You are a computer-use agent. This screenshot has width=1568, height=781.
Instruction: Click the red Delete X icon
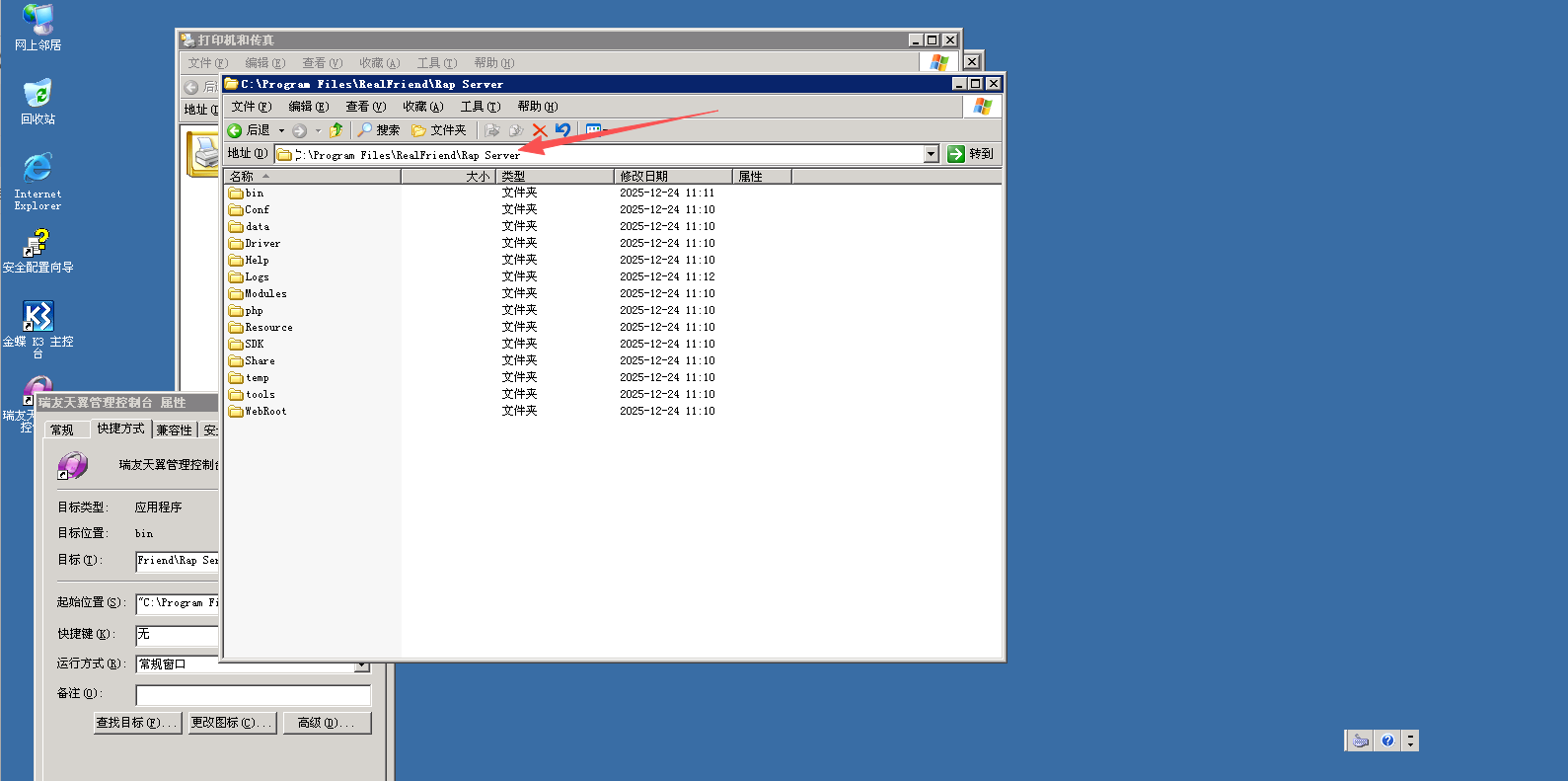540,130
